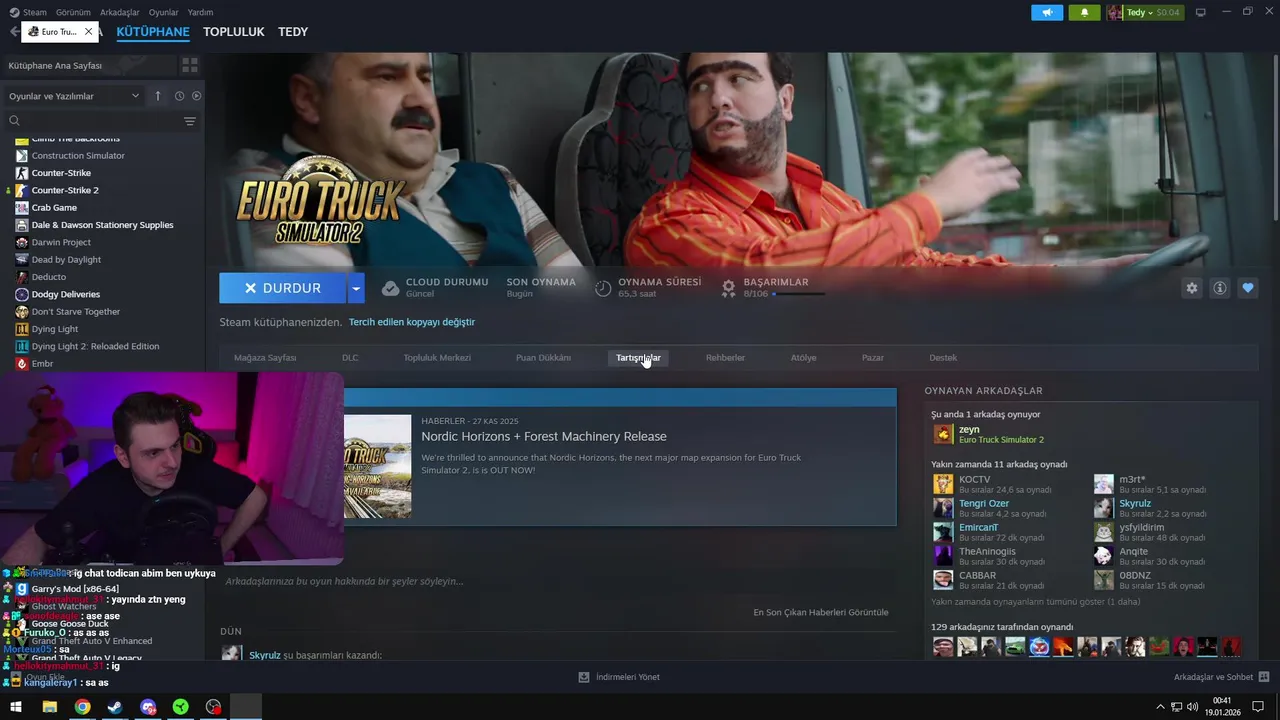Go to the TOPLULUK section
1280x720 pixels.
click(x=234, y=32)
